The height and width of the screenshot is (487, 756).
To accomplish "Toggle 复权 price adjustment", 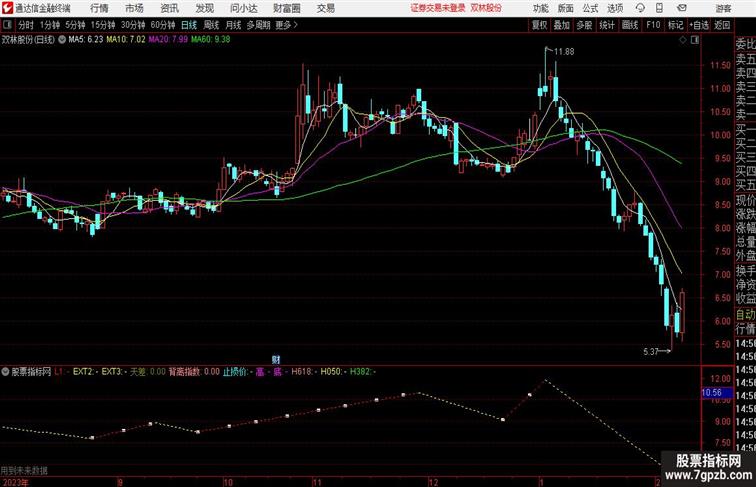I will click(540, 25).
